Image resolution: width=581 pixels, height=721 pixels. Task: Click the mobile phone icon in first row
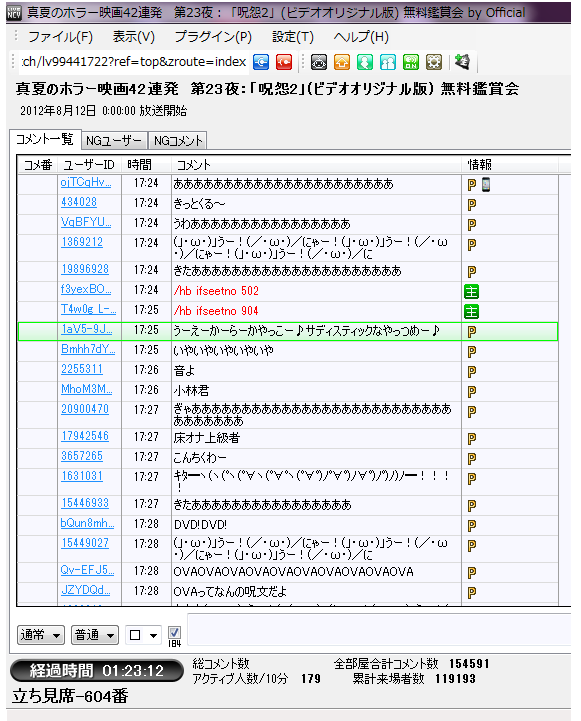(x=486, y=184)
